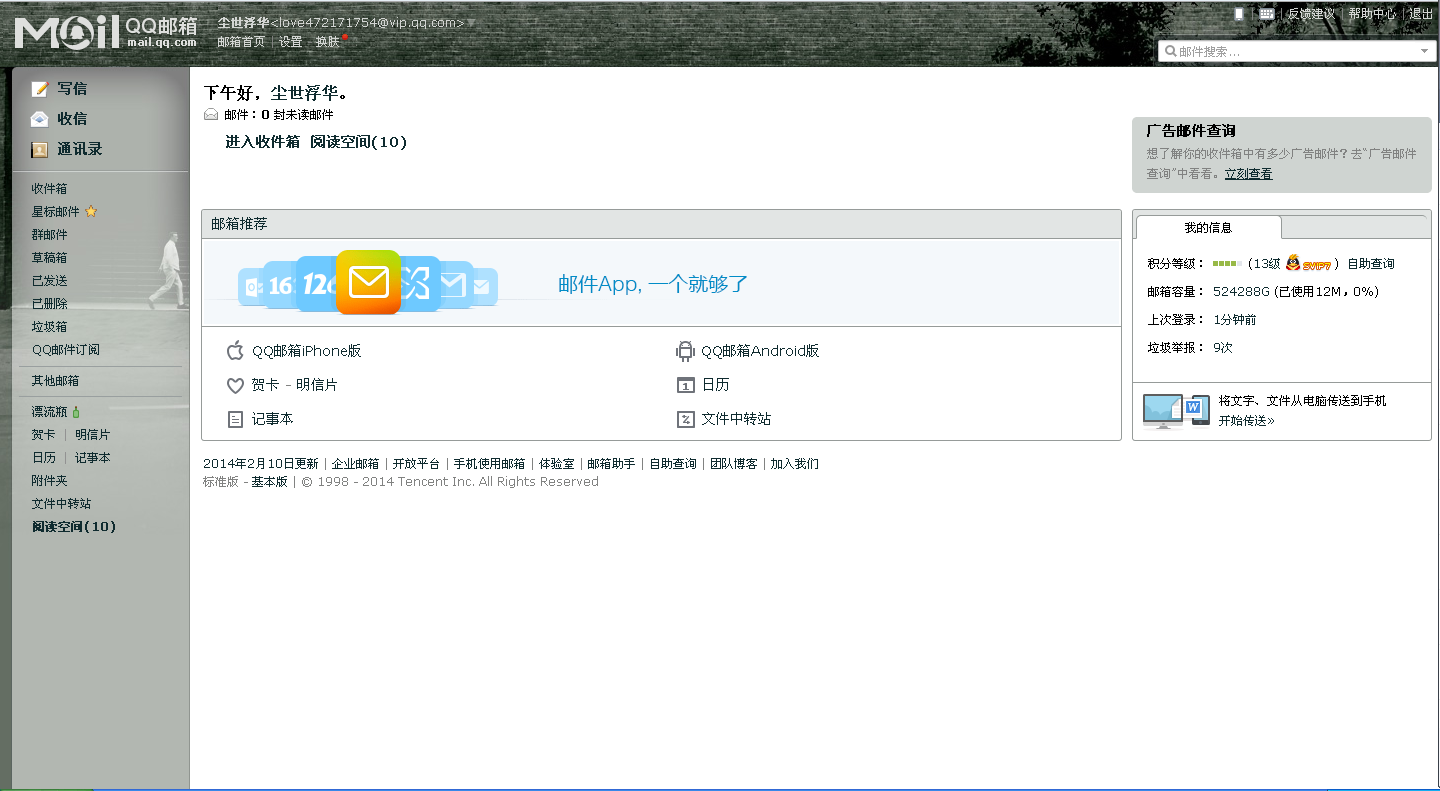Click the orange mail app icon in banner
1440x791 pixels.
coord(368,282)
